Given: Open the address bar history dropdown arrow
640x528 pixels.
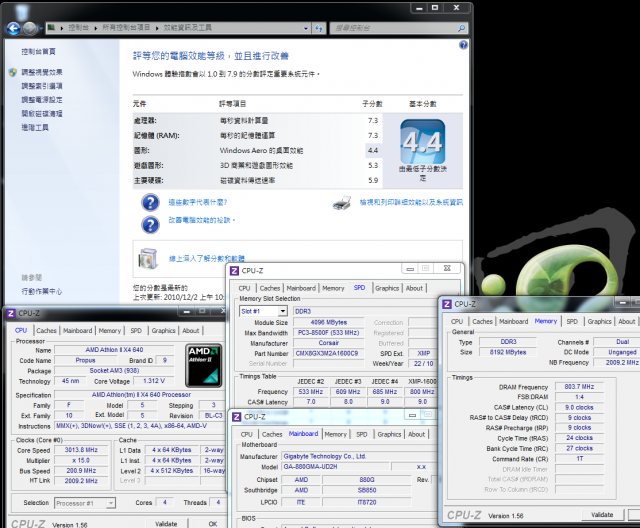Looking at the screenshot, I should pyautogui.click(x=306, y=28).
